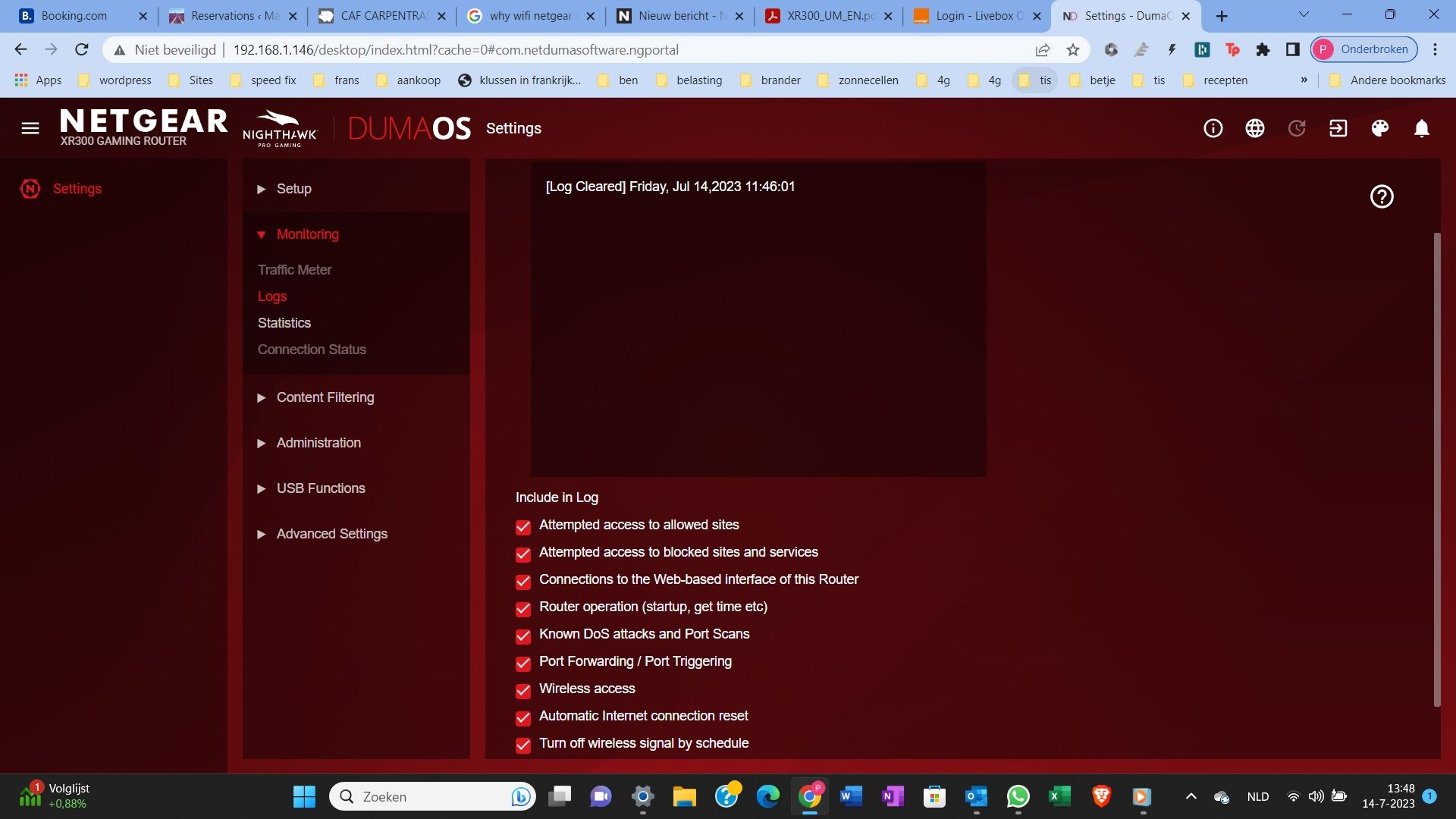Open Connection Status page
1456x819 pixels.
(x=312, y=350)
